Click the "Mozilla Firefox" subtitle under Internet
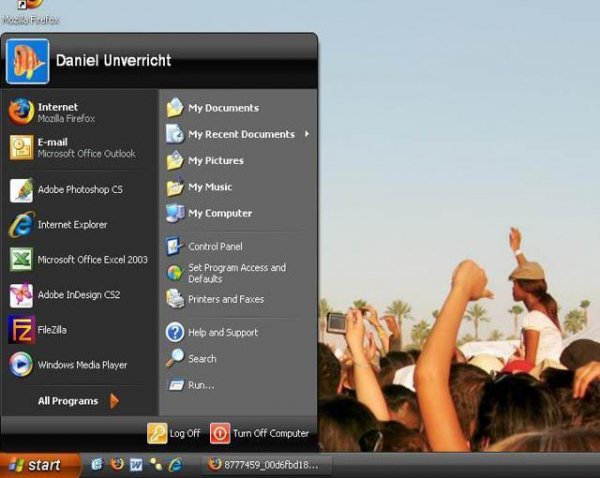The height and width of the screenshot is (478, 600). pyautogui.click(x=66, y=119)
